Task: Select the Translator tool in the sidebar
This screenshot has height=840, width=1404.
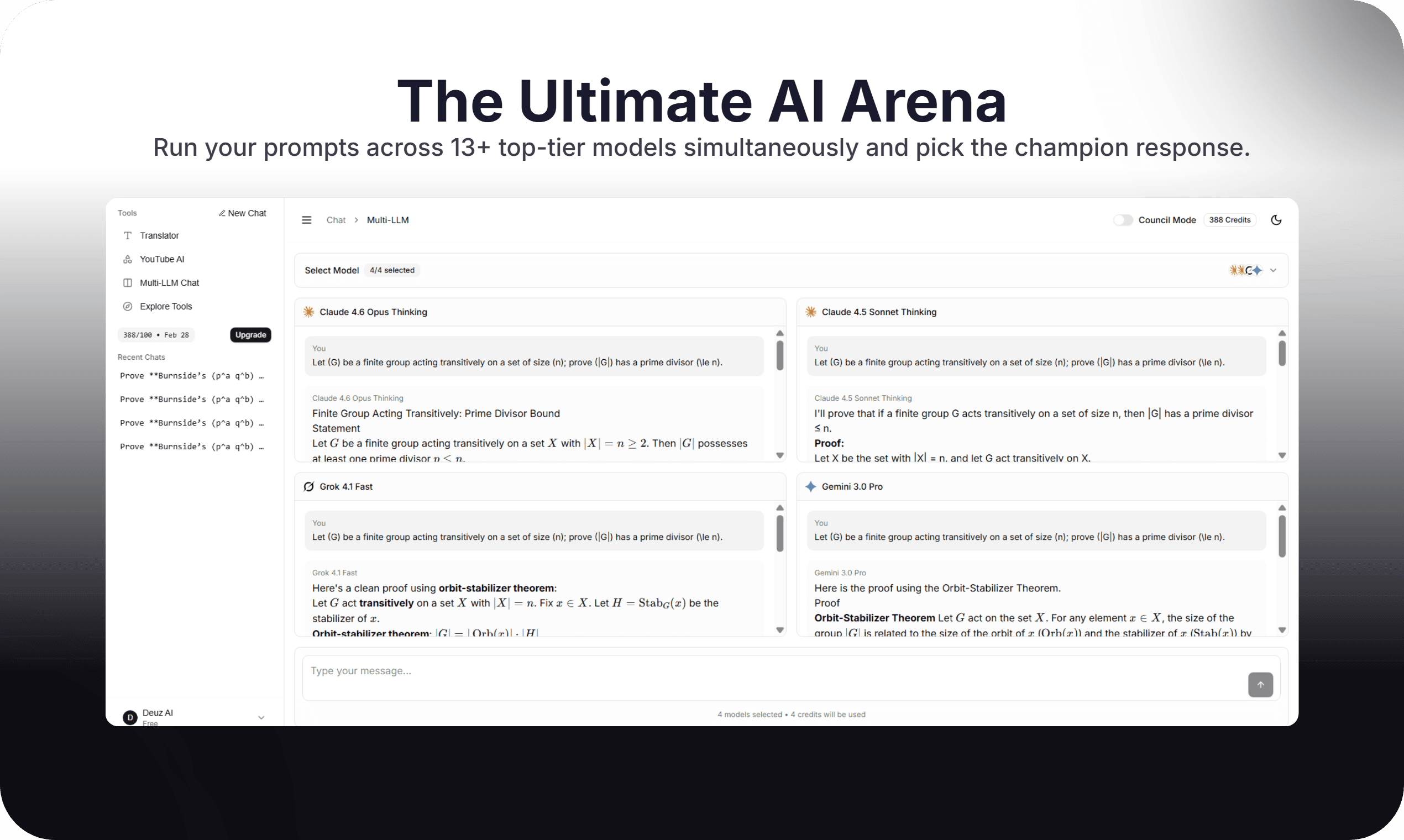Action: click(x=160, y=235)
